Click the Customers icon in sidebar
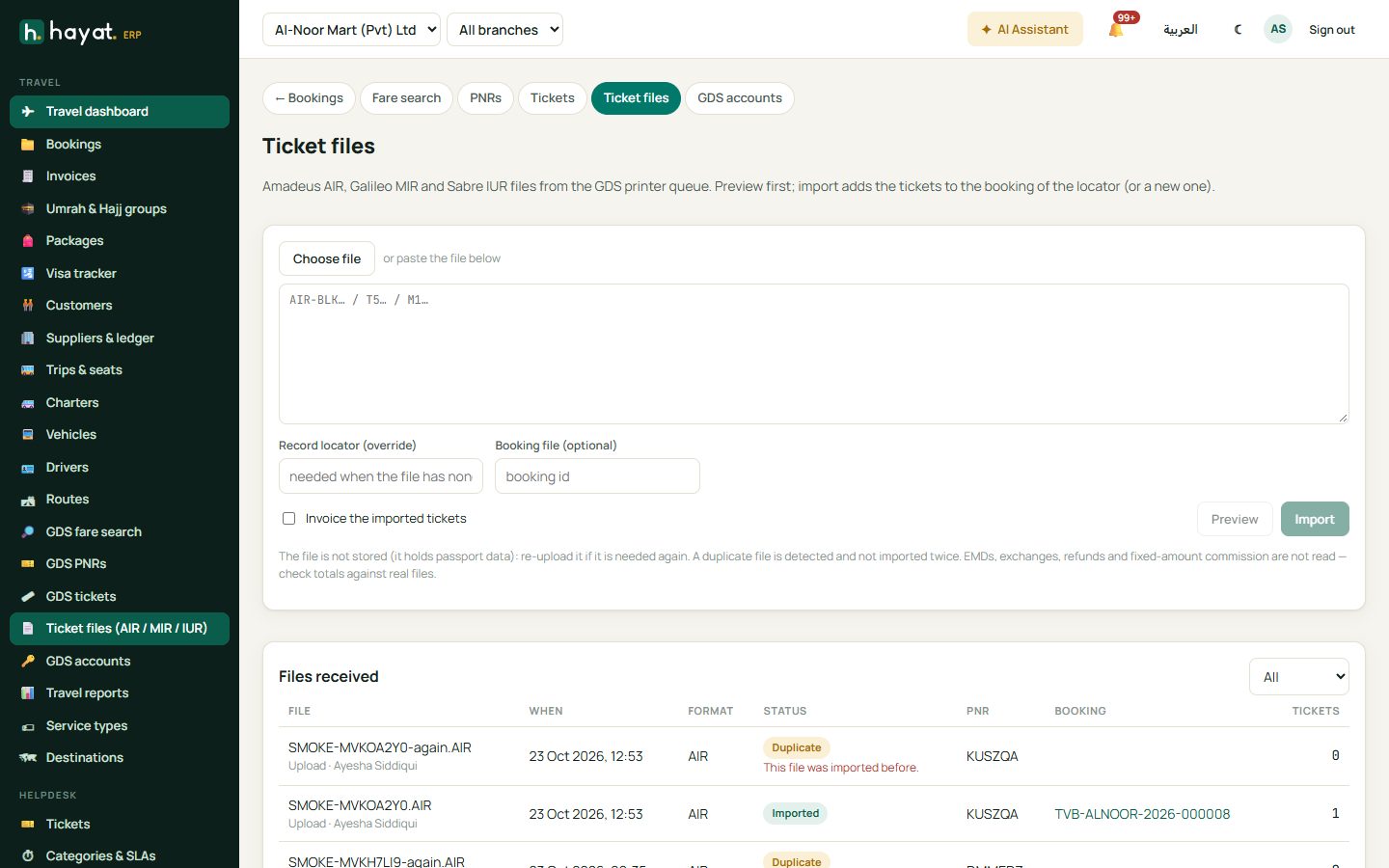 [28, 306]
